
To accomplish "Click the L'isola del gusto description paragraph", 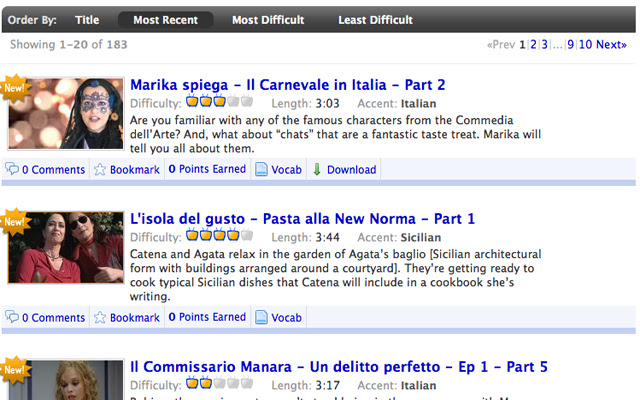I will click(336, 276).
